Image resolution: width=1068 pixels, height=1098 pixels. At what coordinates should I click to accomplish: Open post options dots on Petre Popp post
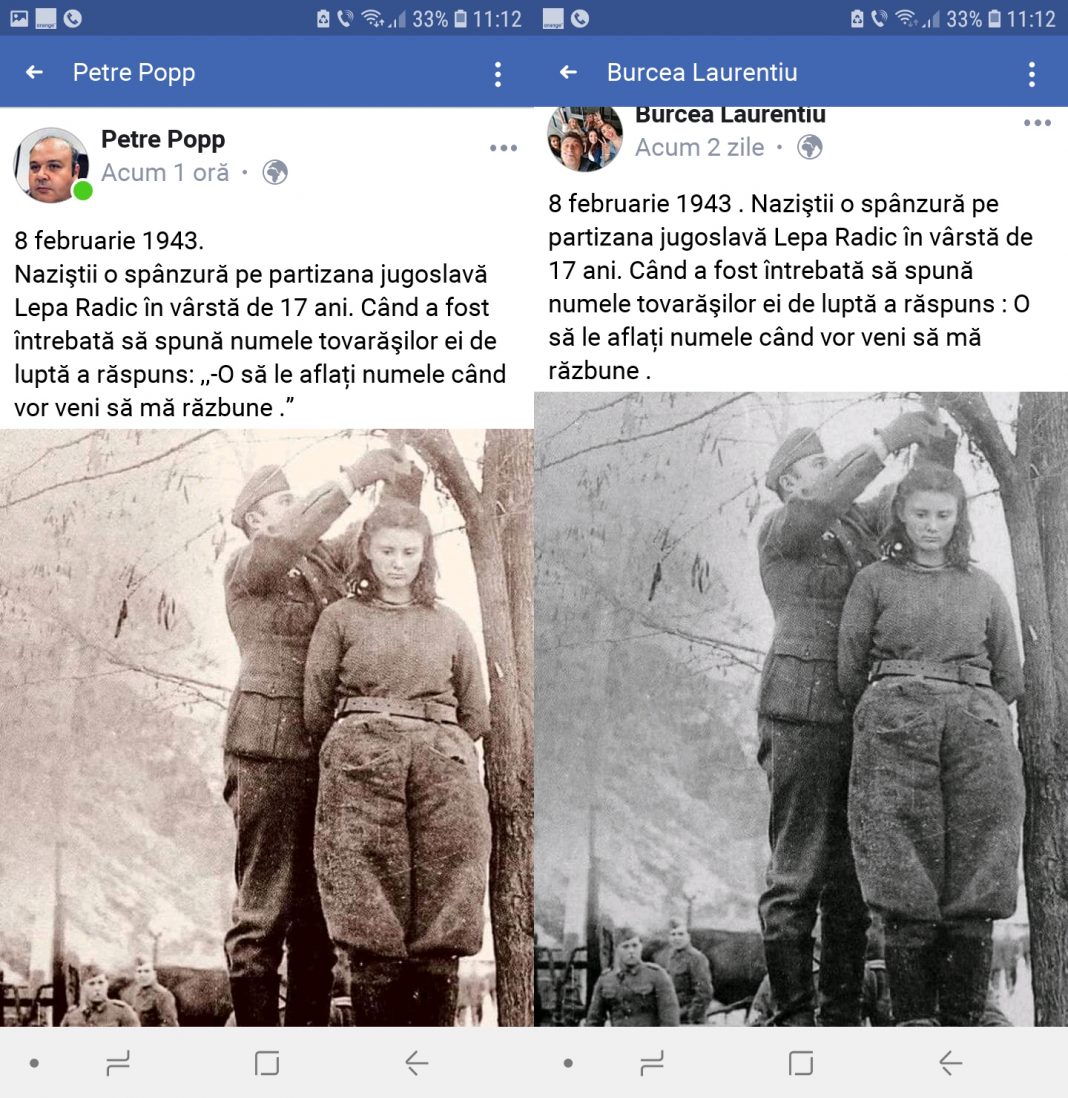coord(503,148)
